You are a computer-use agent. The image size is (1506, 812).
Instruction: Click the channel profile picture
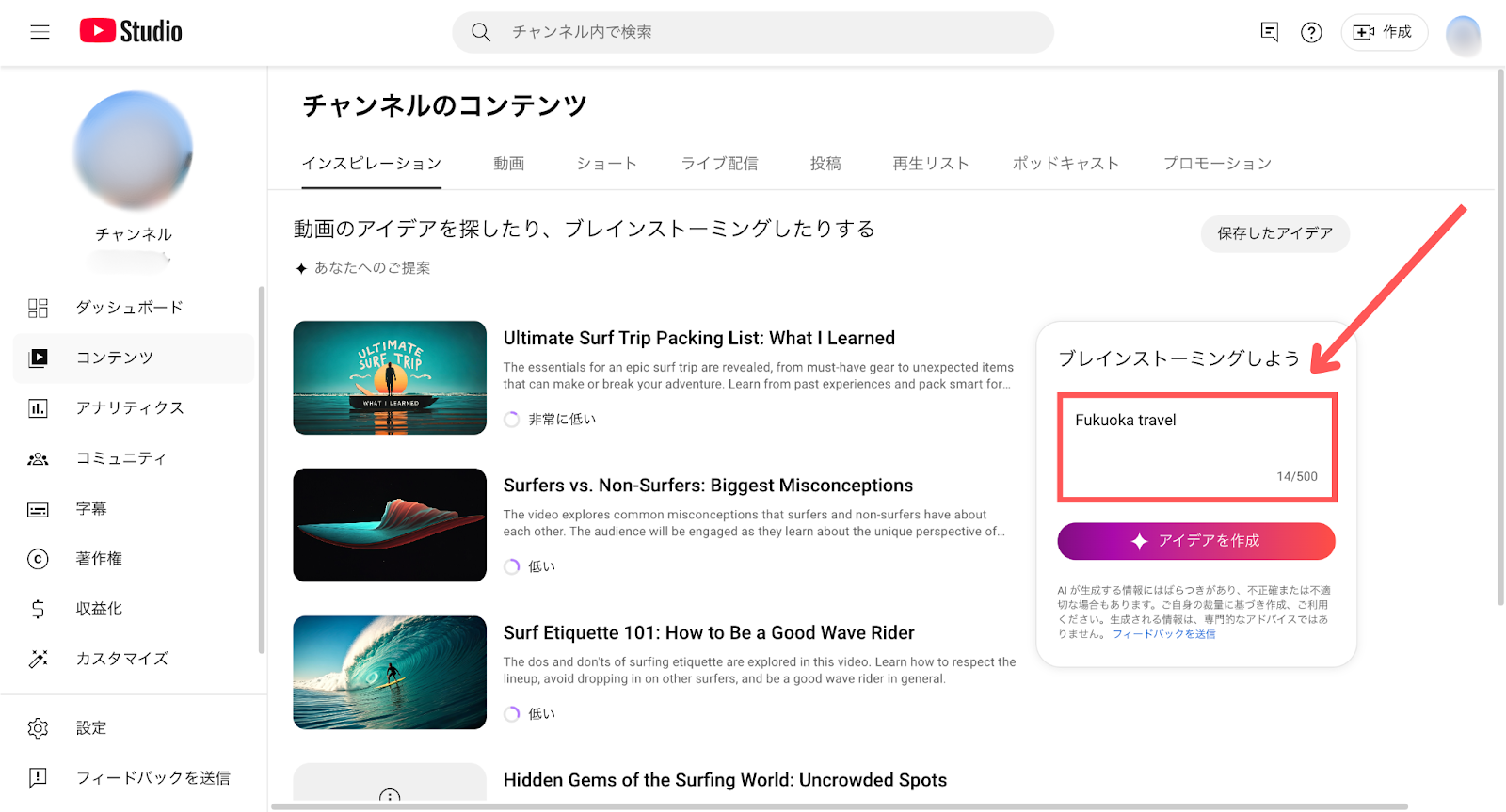133,151
